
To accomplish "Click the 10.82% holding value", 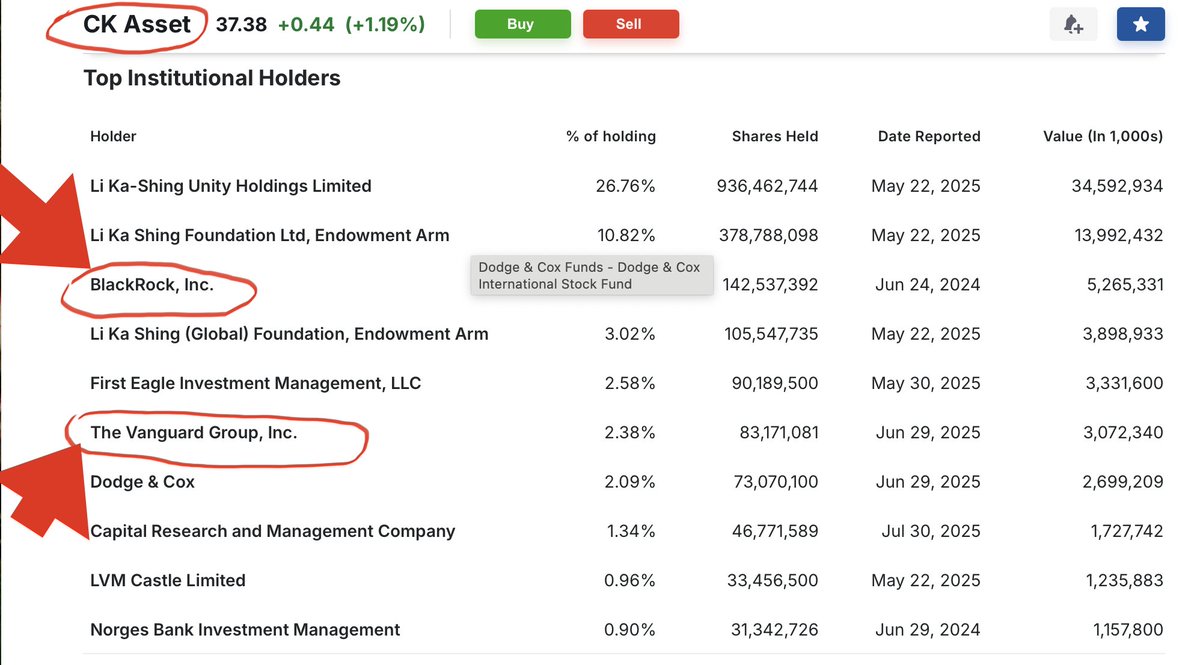I will click(627, 235).
